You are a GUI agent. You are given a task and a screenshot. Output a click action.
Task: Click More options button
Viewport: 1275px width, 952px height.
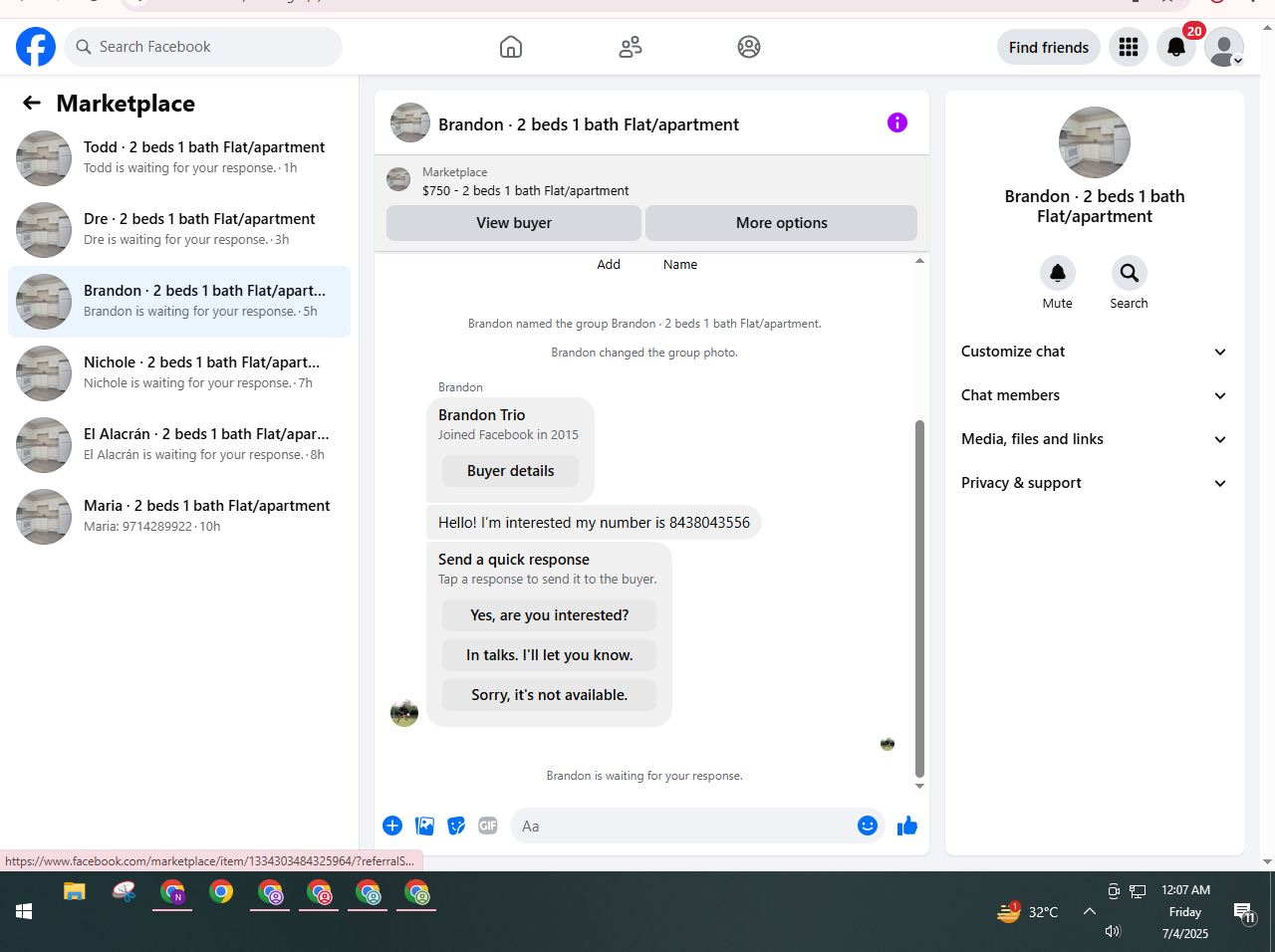(782, 223)
